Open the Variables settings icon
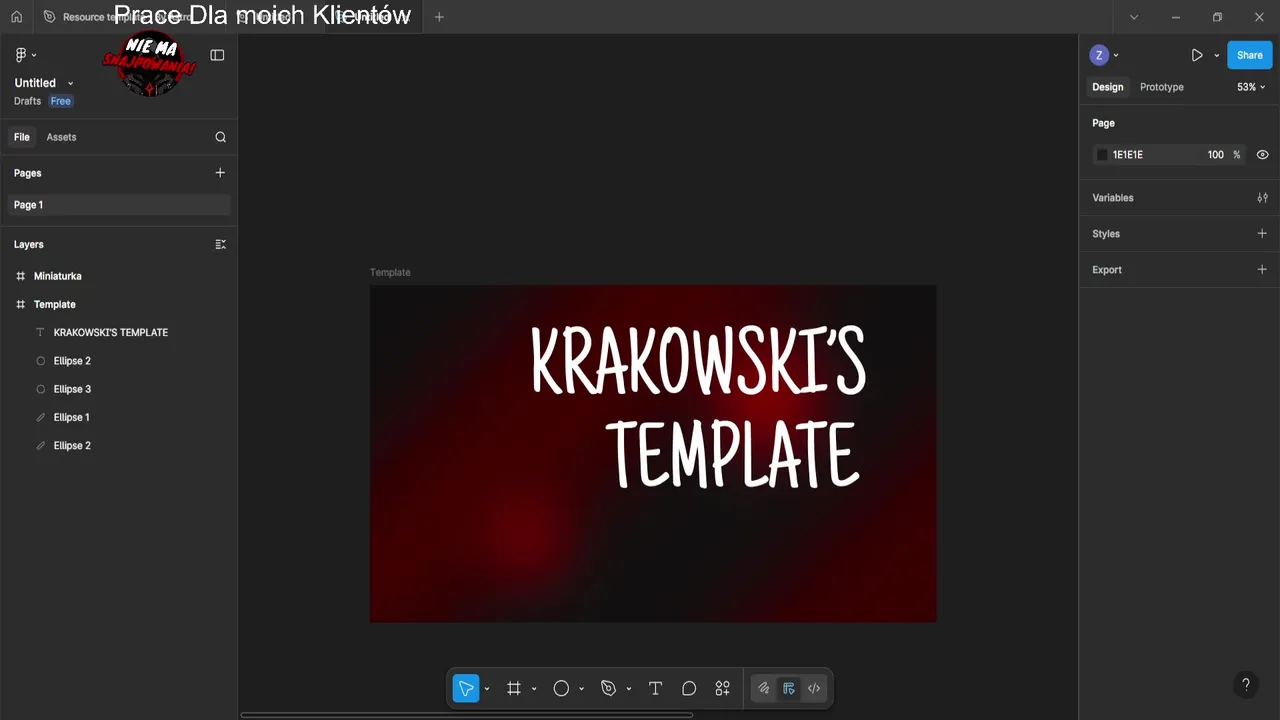This screenshot has height=720, width=1280. pos(1262,198)
